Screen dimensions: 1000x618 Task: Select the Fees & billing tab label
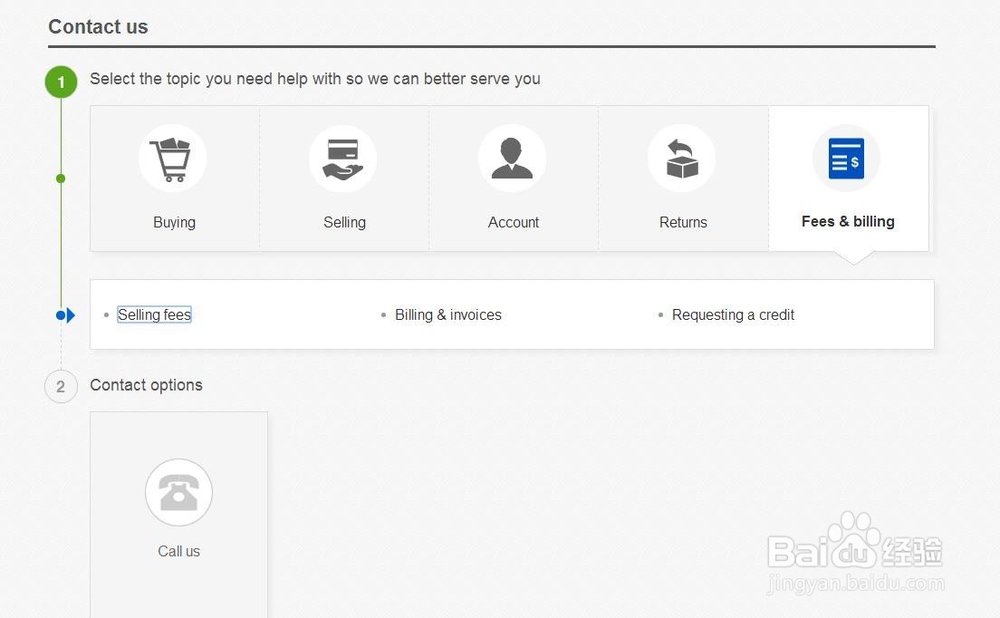click(x=848, y=221)
